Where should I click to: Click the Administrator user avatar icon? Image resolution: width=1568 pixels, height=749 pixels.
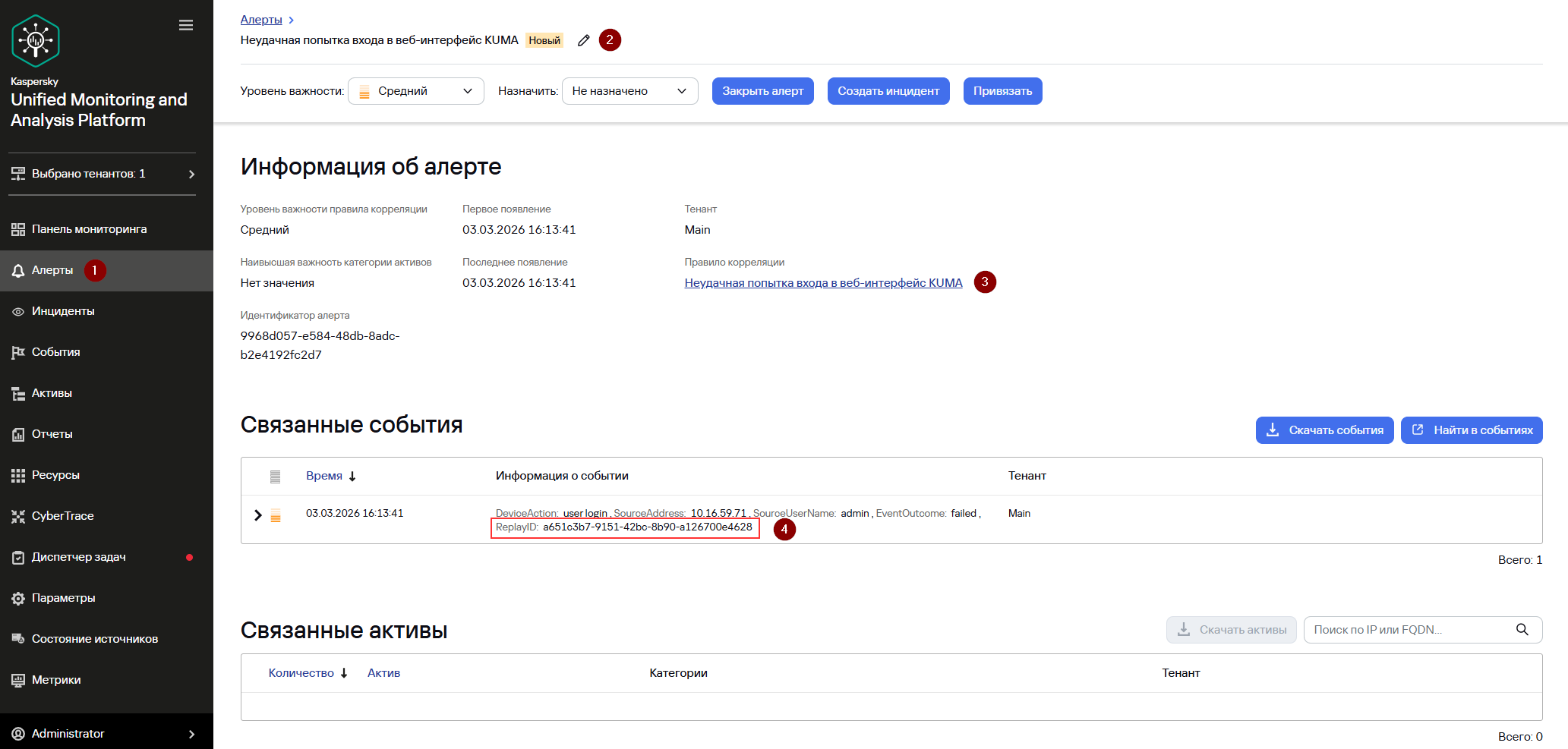point(18,734)
